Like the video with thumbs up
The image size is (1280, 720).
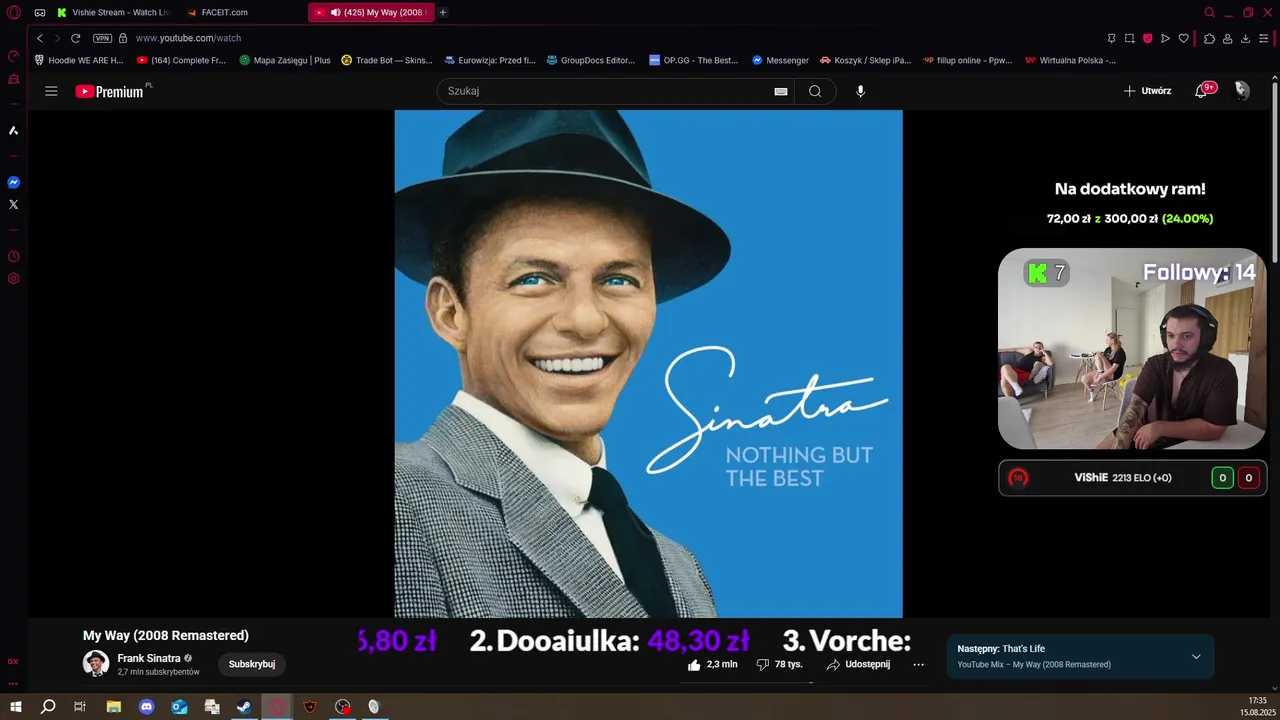coord(713,664)
